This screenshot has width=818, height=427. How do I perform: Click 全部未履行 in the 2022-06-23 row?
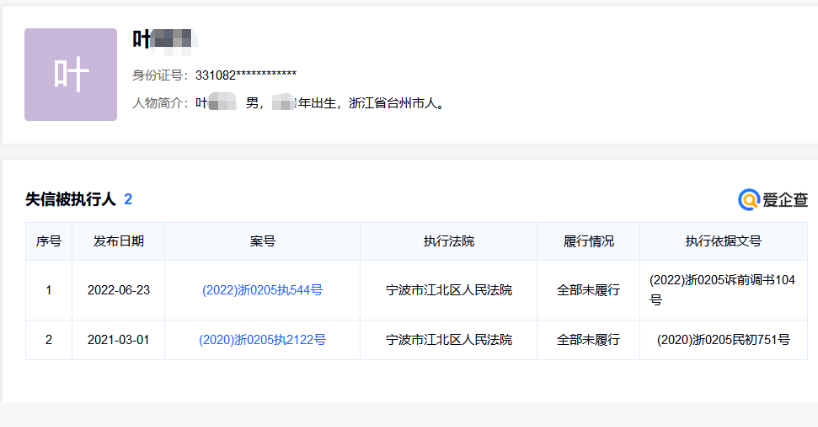(x=588, y=290)
